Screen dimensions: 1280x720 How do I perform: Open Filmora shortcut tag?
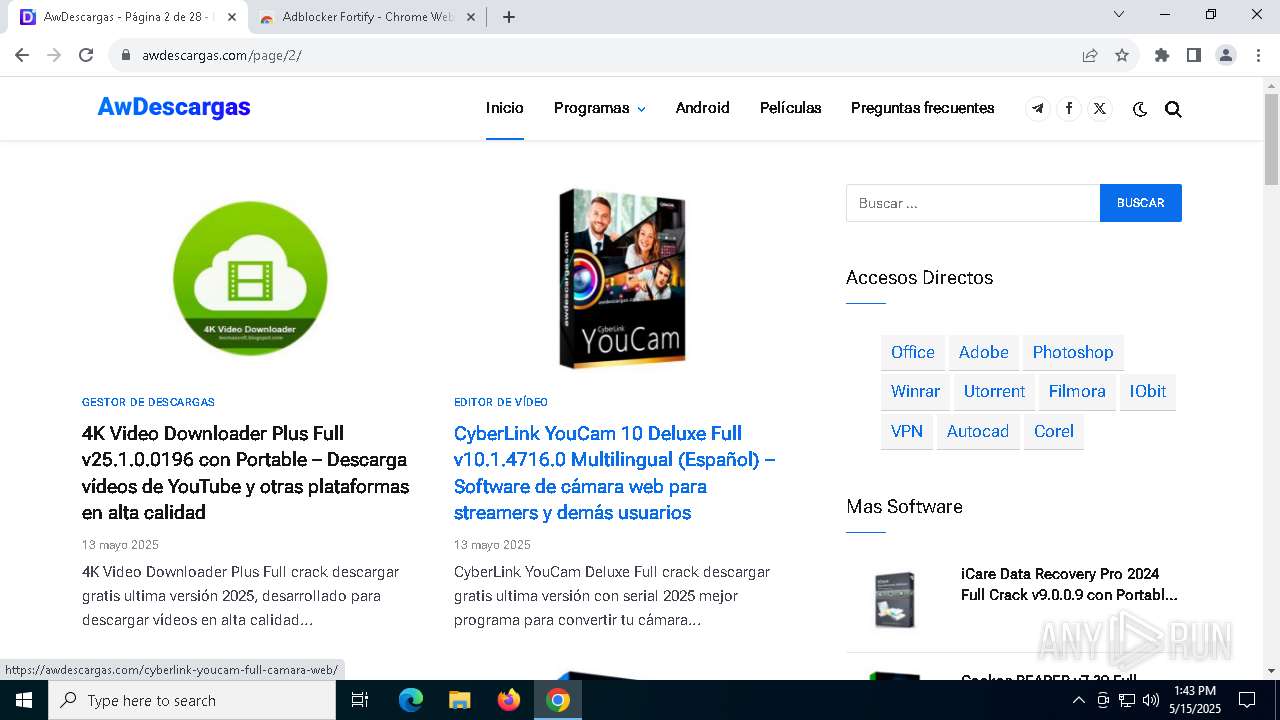[x=1077, y=391]
